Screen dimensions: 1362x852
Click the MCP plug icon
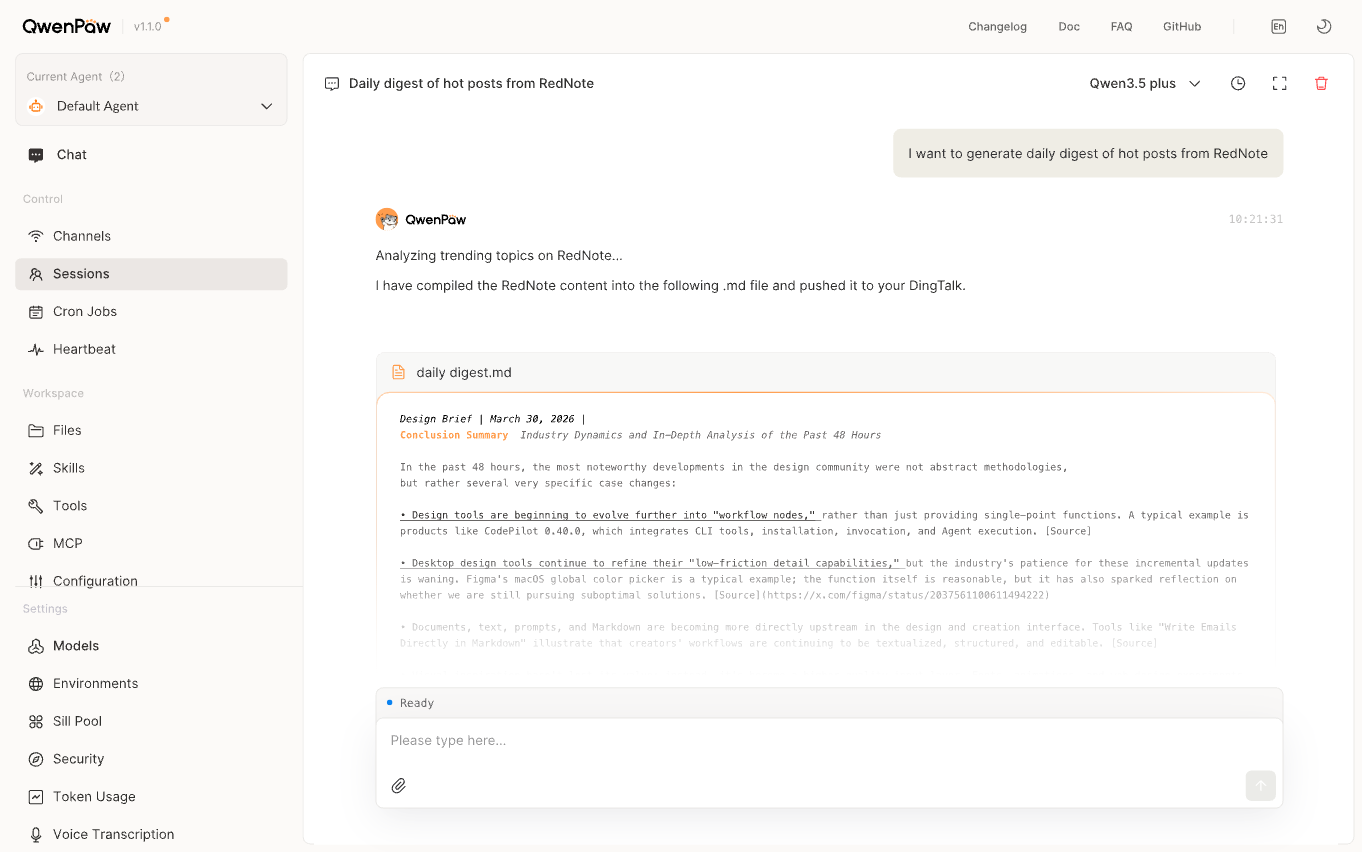pos(36,544)
